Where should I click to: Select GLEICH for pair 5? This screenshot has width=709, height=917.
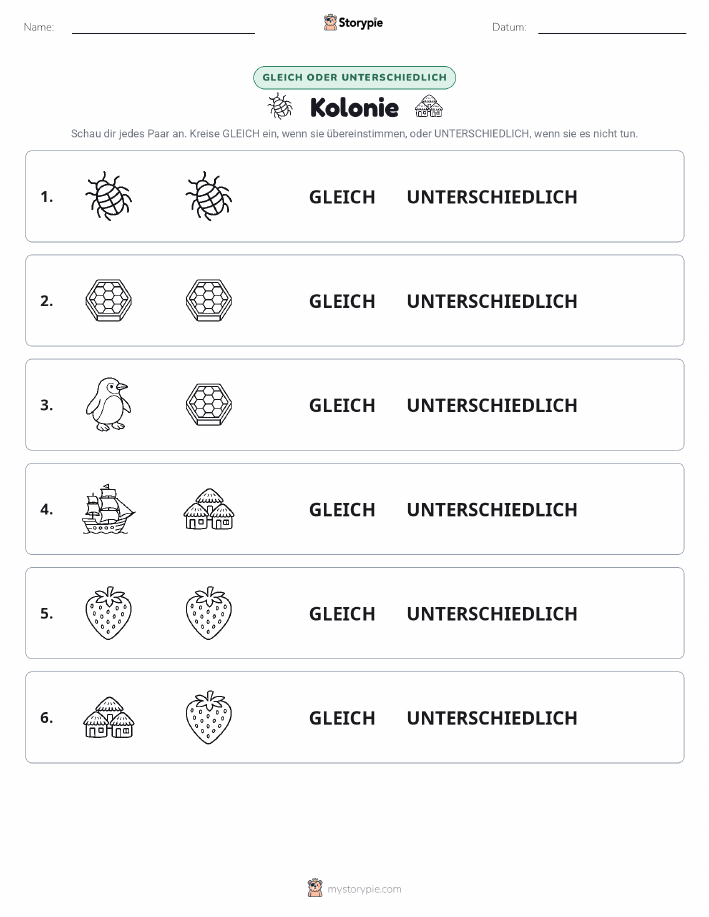pos(342,613)
